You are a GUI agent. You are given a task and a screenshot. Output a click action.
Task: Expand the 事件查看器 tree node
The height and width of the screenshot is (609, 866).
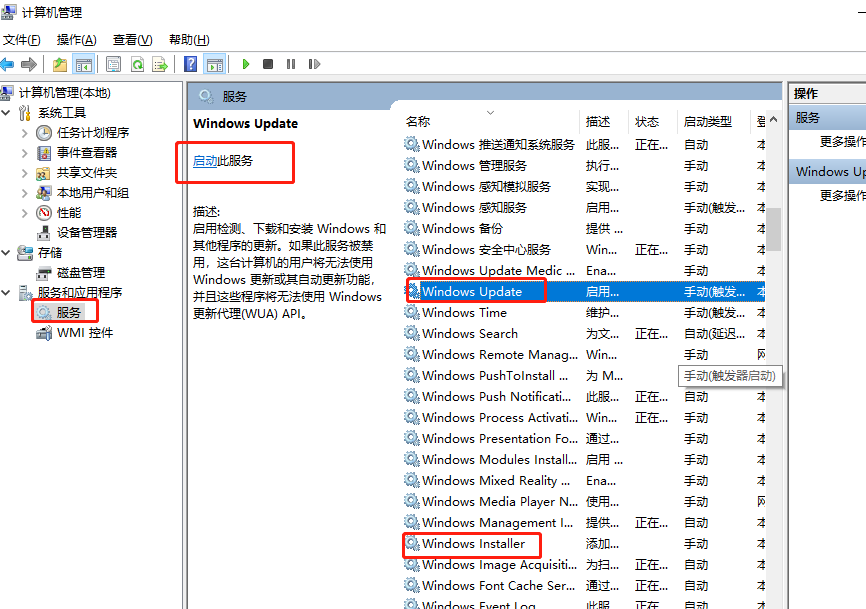click(26, 153)
